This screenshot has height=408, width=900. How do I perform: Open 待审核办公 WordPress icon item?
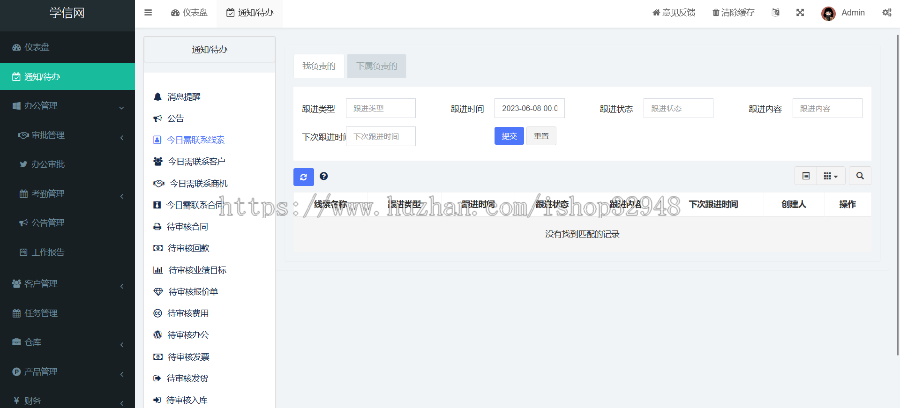(180, 335)
